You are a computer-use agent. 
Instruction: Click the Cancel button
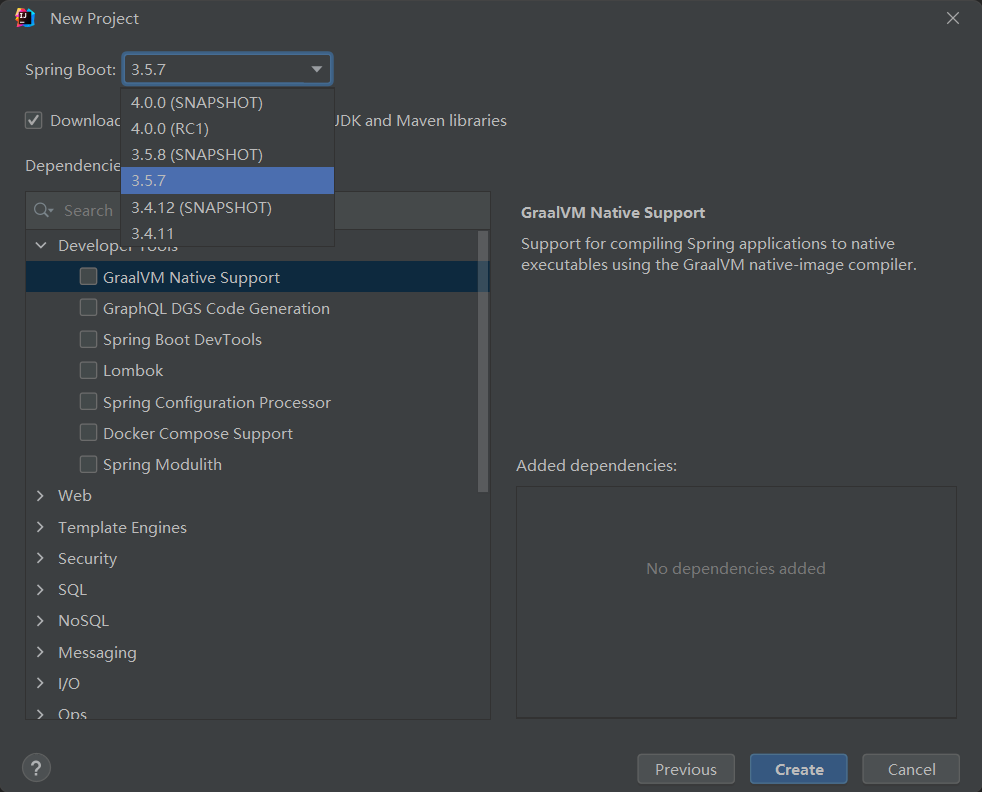[911, 769]
